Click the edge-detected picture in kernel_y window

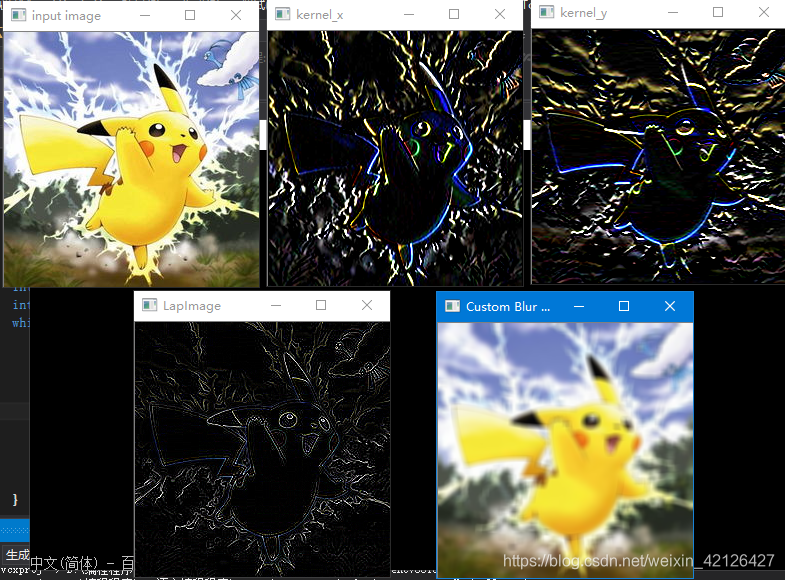tap(658, 157)
